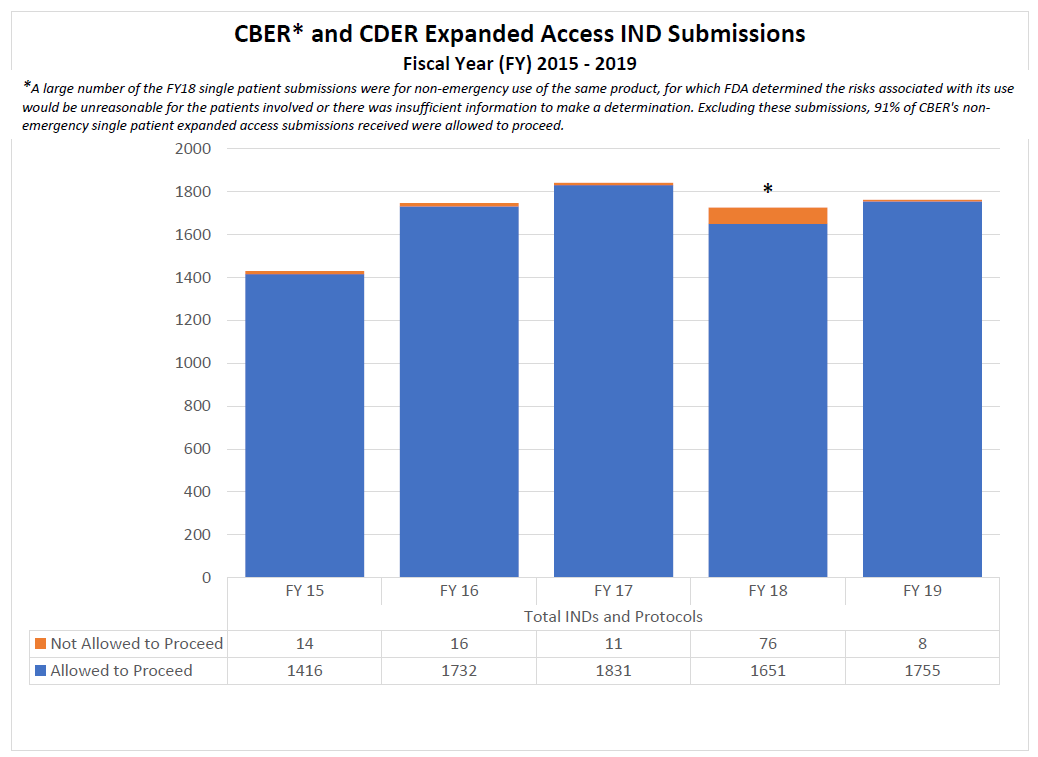Click the value 76 in the table
This screenshot has width=1038, height=757.
click(x=768, y=644)
